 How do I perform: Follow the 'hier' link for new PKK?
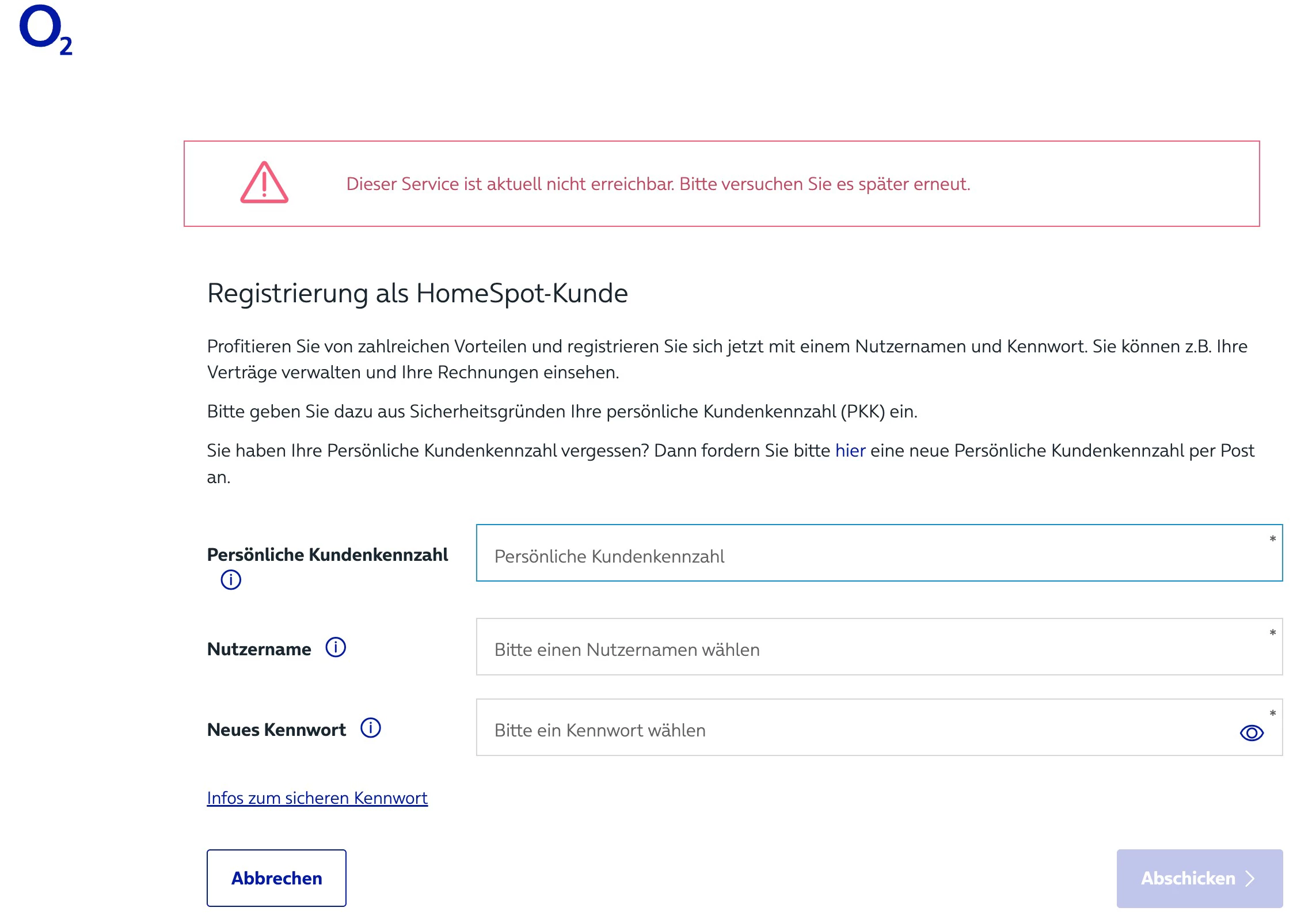tap(850, 451)
